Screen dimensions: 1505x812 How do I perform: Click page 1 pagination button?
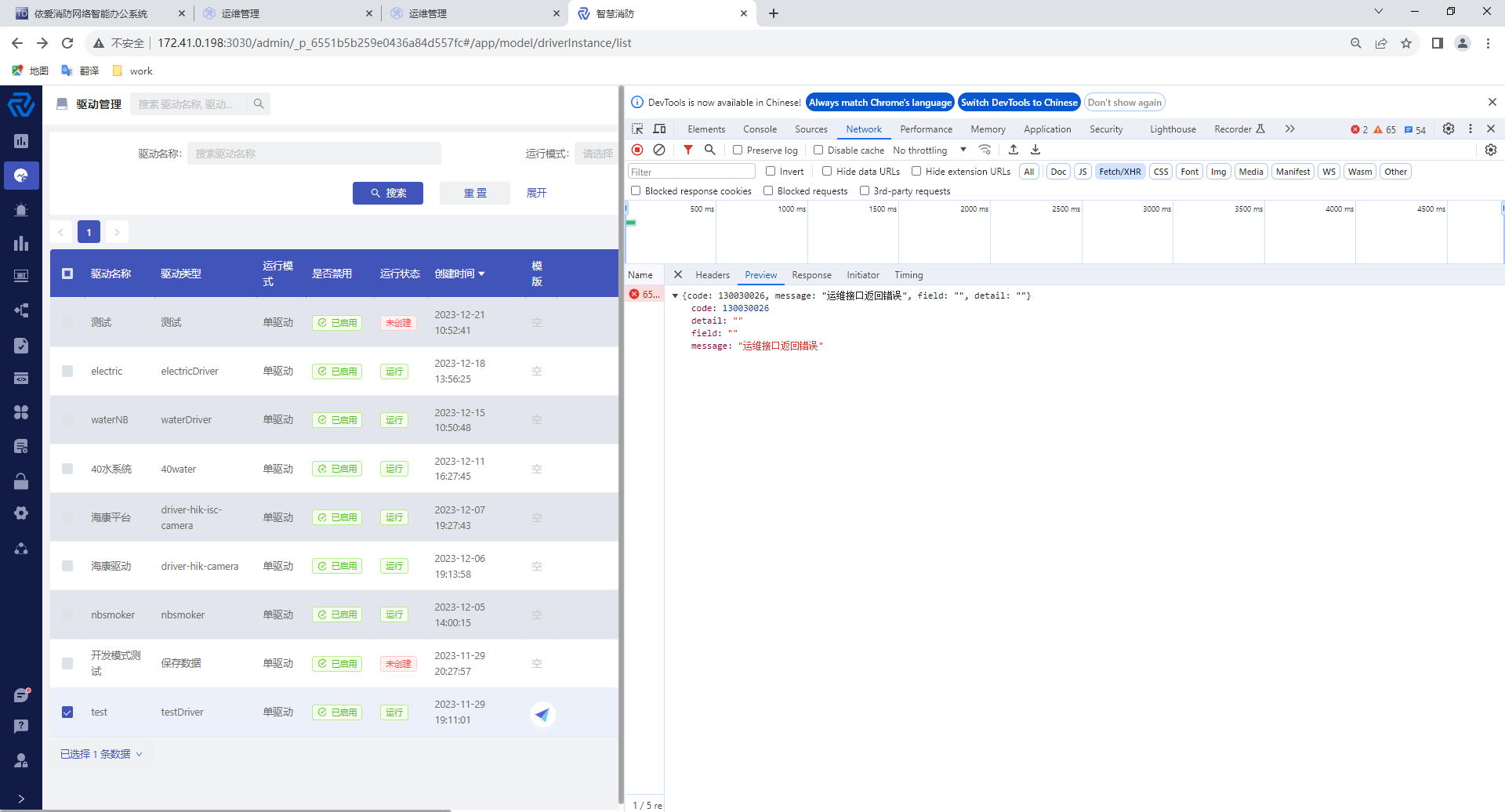pos(89,232)
